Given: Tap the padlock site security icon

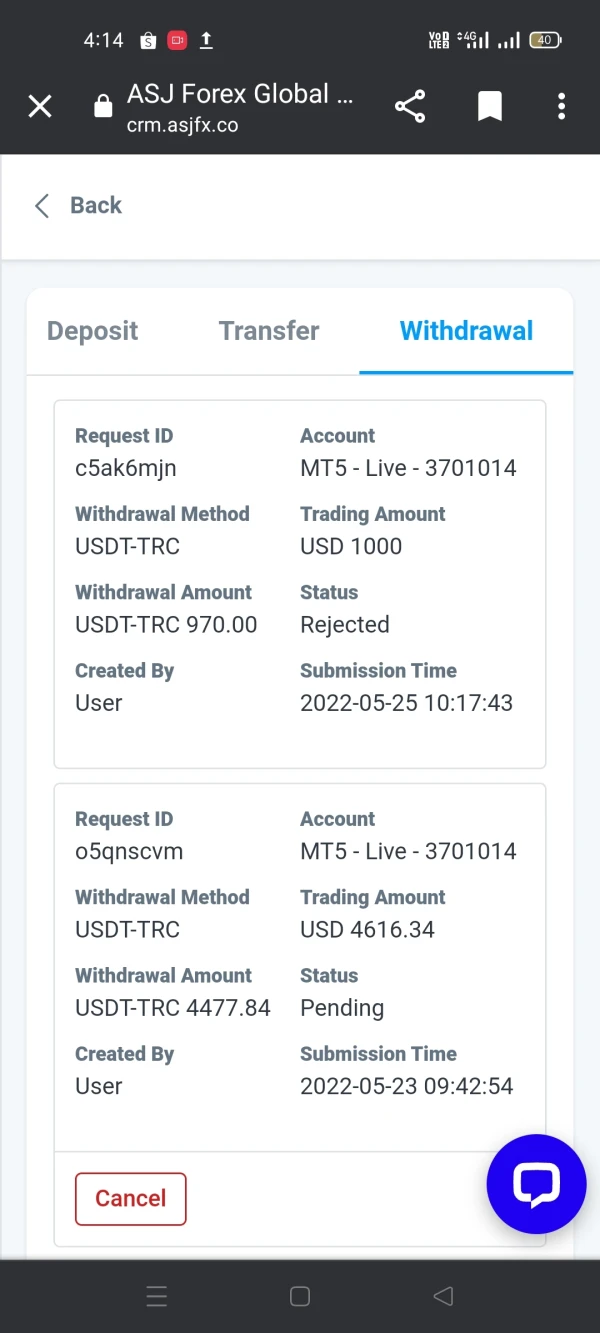Looking at the screenshot, I should [x=103, y=107].
